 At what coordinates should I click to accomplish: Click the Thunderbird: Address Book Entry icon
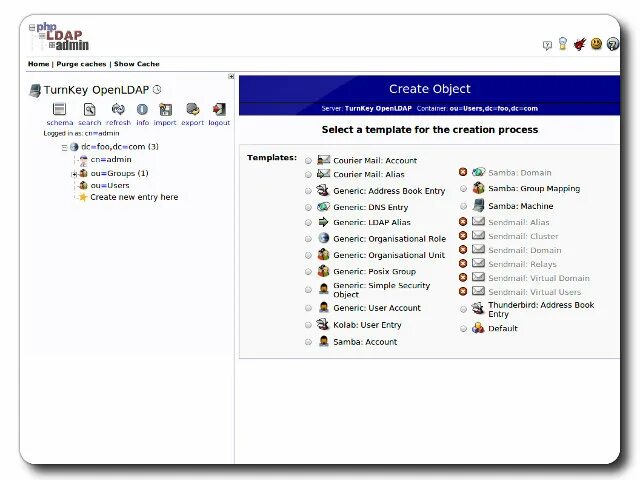(x=478, y=308)
